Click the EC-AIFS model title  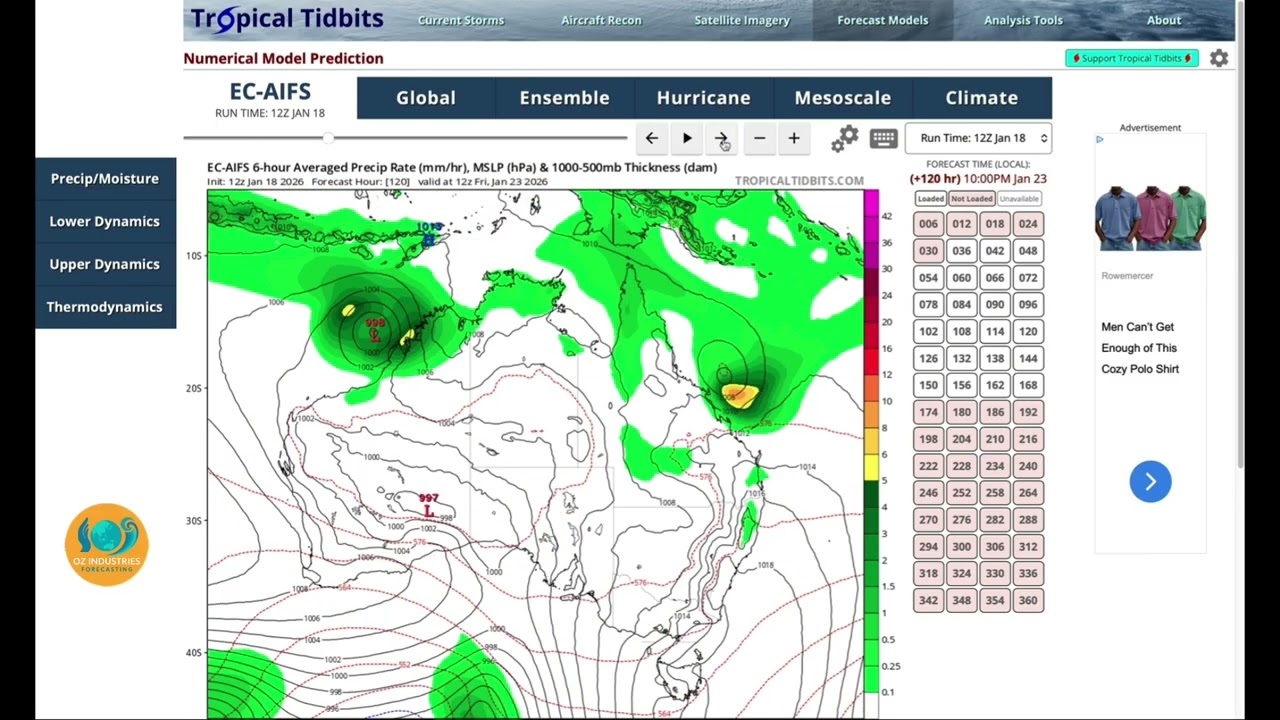click(270, 92)
